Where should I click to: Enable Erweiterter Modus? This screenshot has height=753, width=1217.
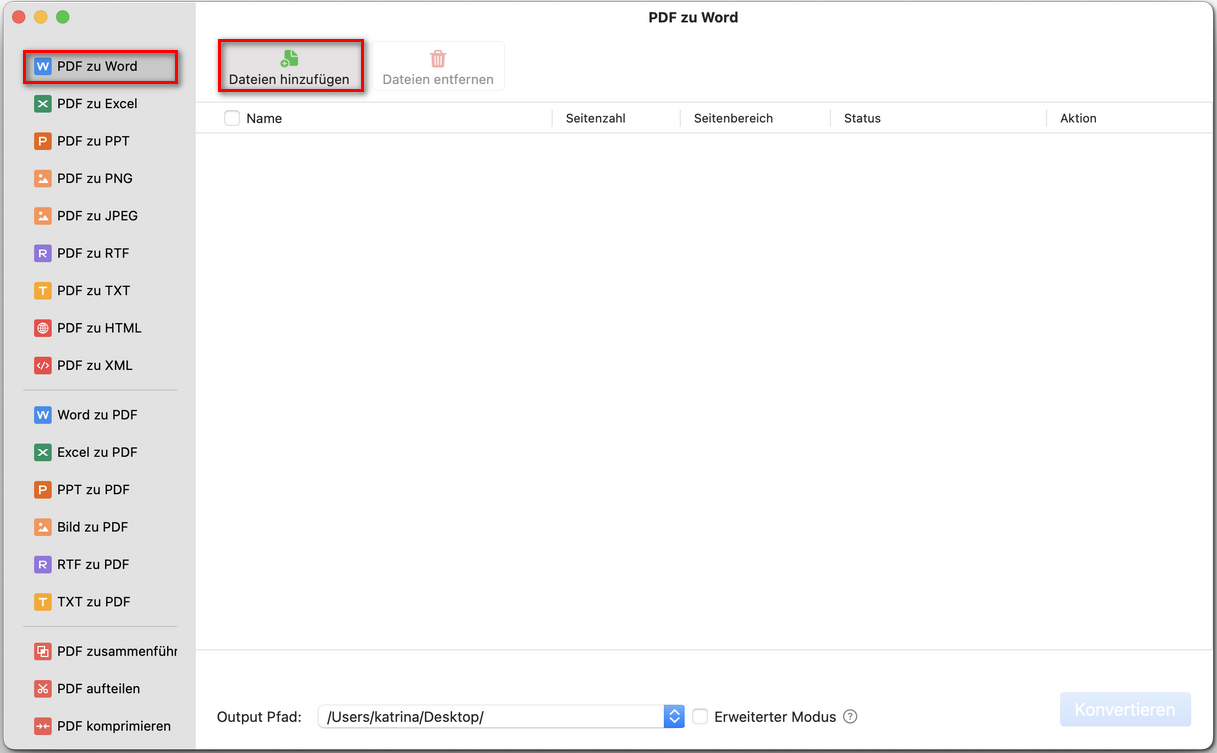[700, 717]
